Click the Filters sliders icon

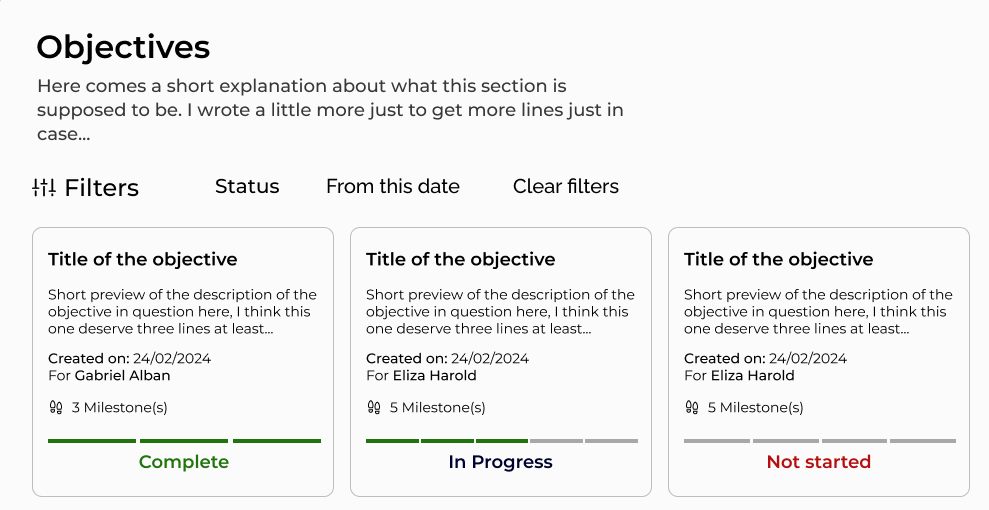pos(44,187)
